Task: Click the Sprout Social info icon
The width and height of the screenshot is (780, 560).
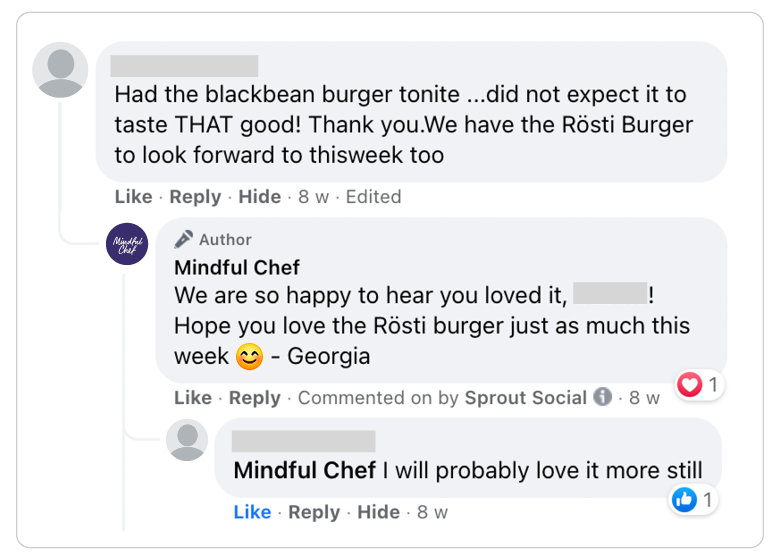Action: click(602, 397)
